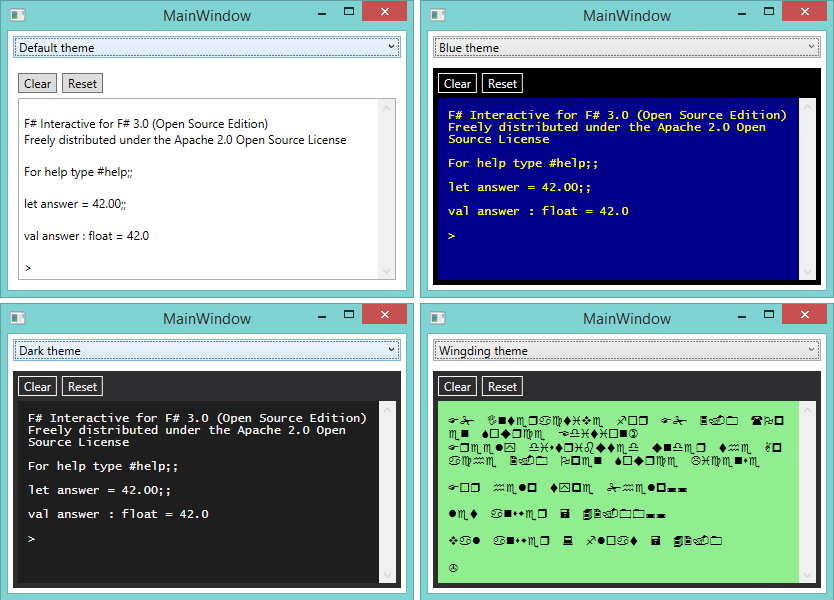Click the prompt symbol in Wingding theme console
The width and height of the screenshot is (834, 600).
click(453, 568)
